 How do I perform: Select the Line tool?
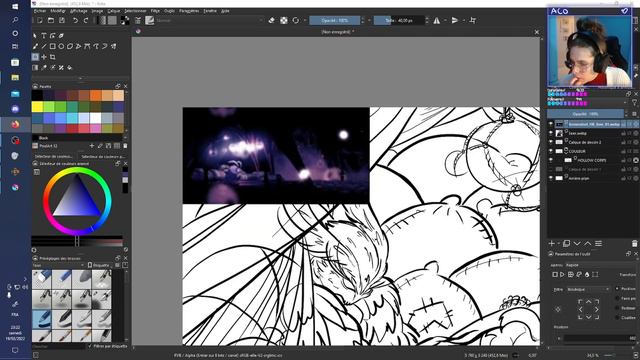click(x=44, y=47)
